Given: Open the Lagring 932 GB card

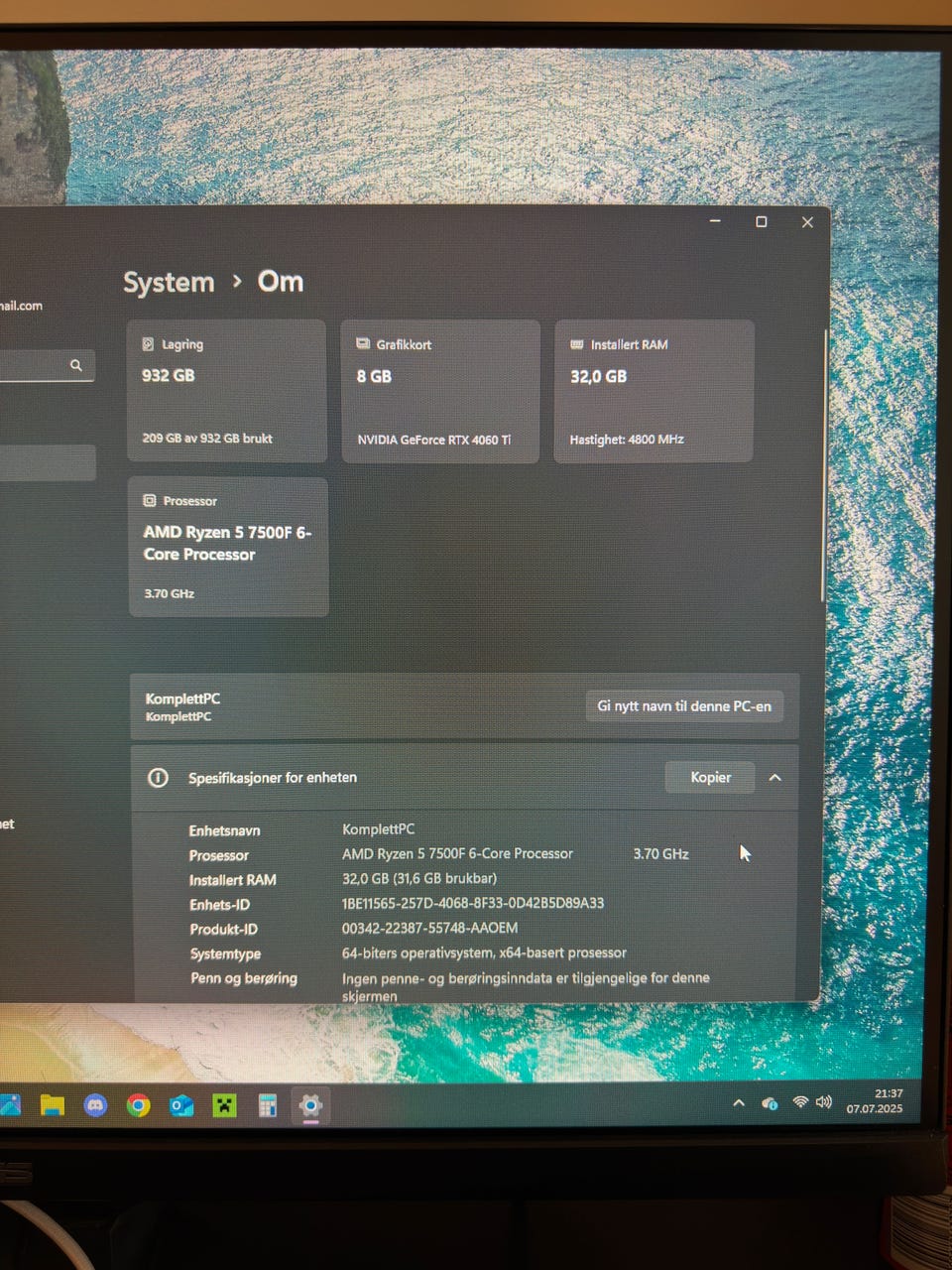Looking at the screenshot, I should coord(227,391).
